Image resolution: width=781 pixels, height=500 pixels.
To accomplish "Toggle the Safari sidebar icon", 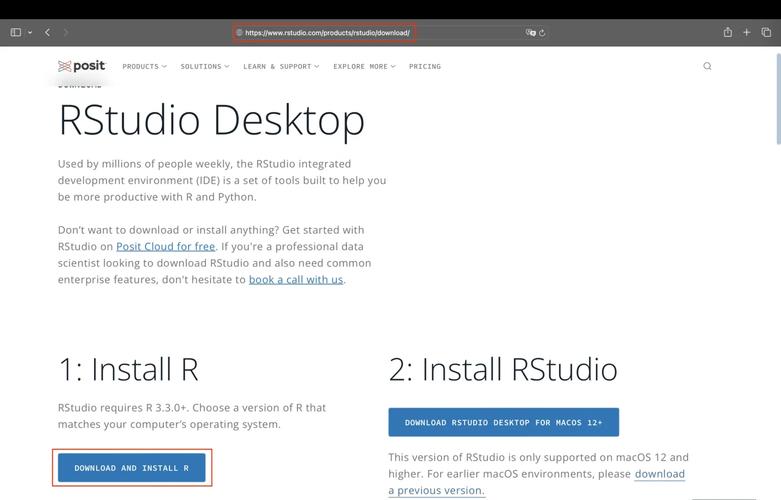I will 15,32.
